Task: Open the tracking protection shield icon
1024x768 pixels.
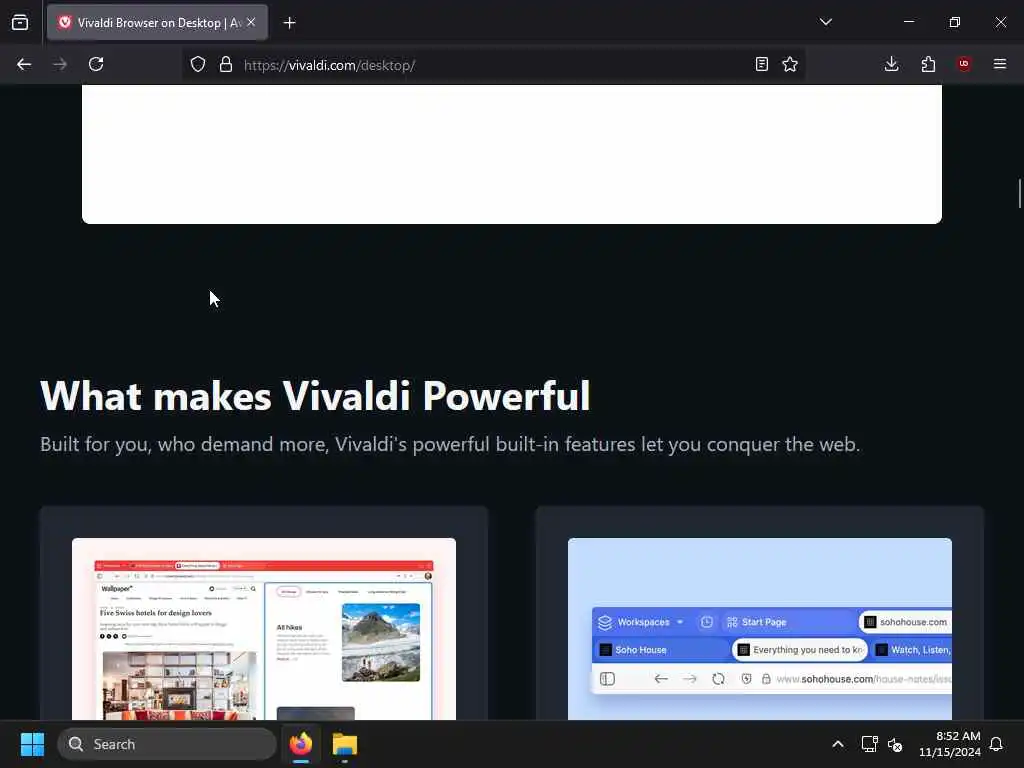Action: click(198, 64)
